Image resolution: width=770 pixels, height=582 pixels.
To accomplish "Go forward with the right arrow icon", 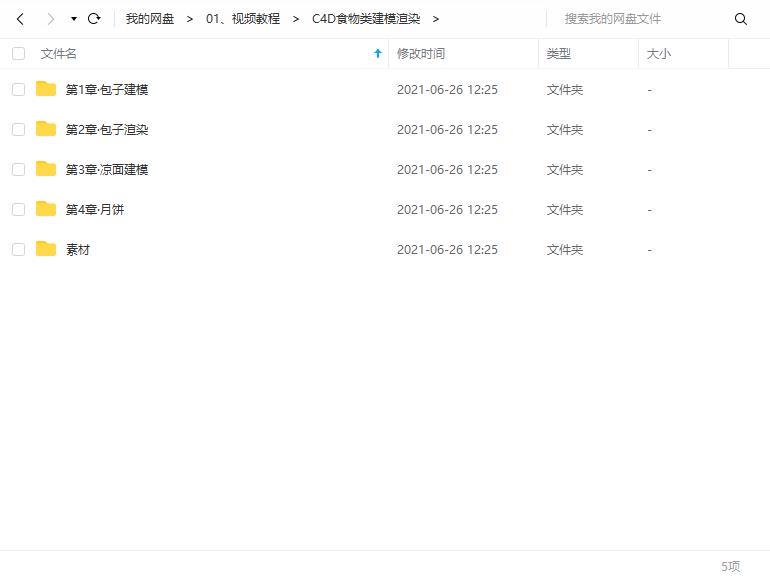I will 50,19.
